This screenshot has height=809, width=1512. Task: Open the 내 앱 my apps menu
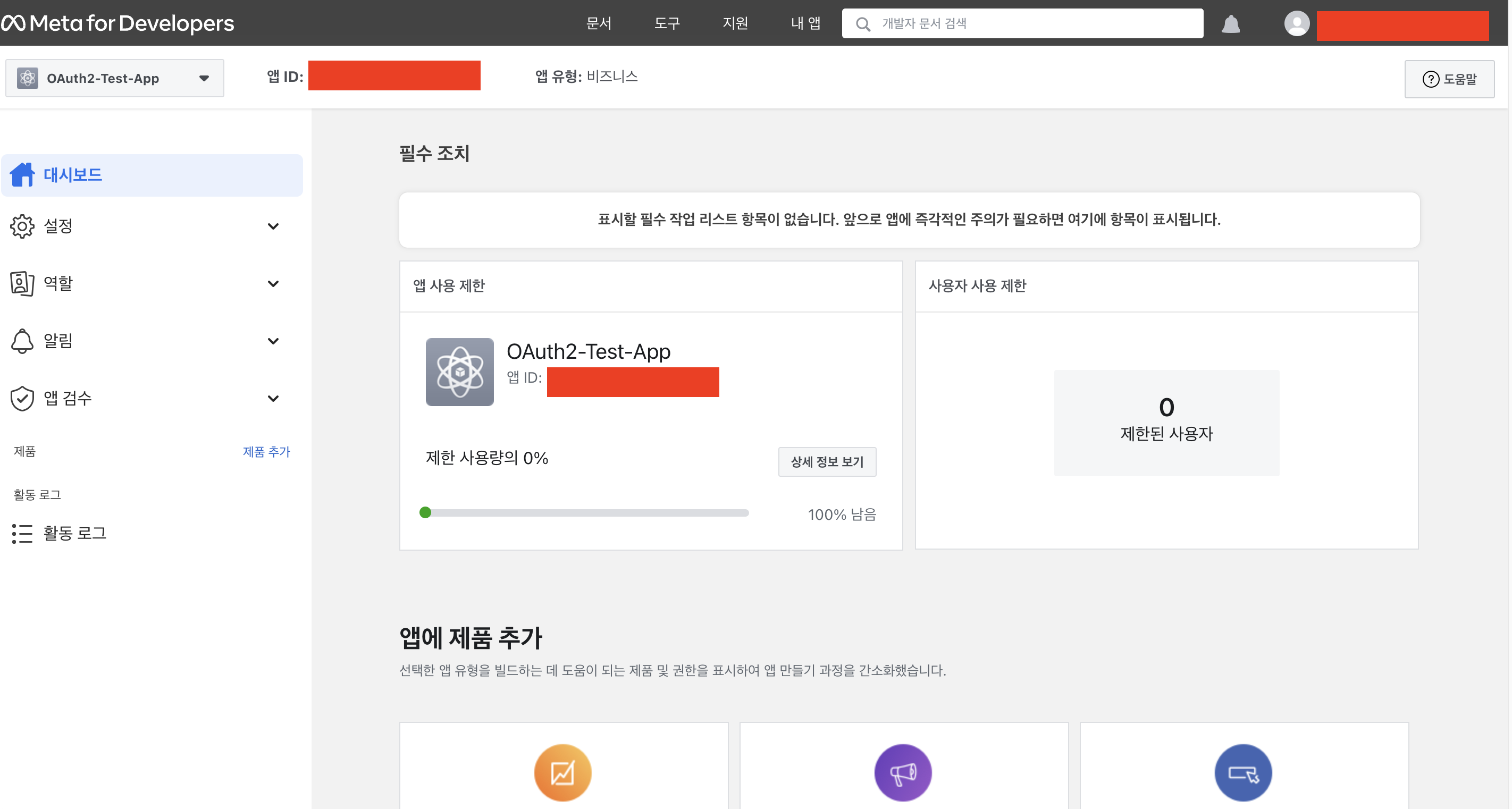point(805,23)
